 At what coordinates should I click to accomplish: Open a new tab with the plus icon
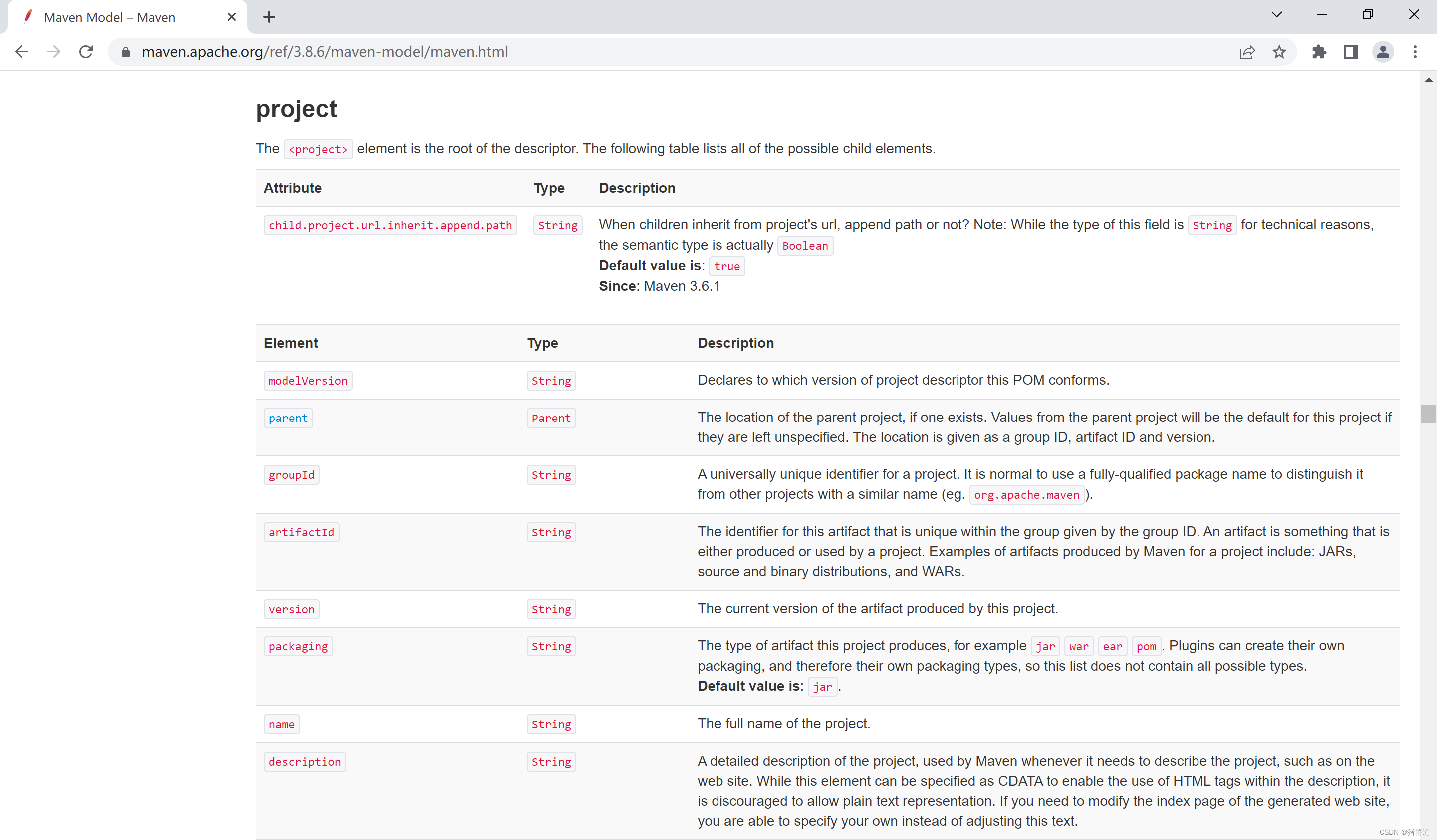click(x=270, y=17)
